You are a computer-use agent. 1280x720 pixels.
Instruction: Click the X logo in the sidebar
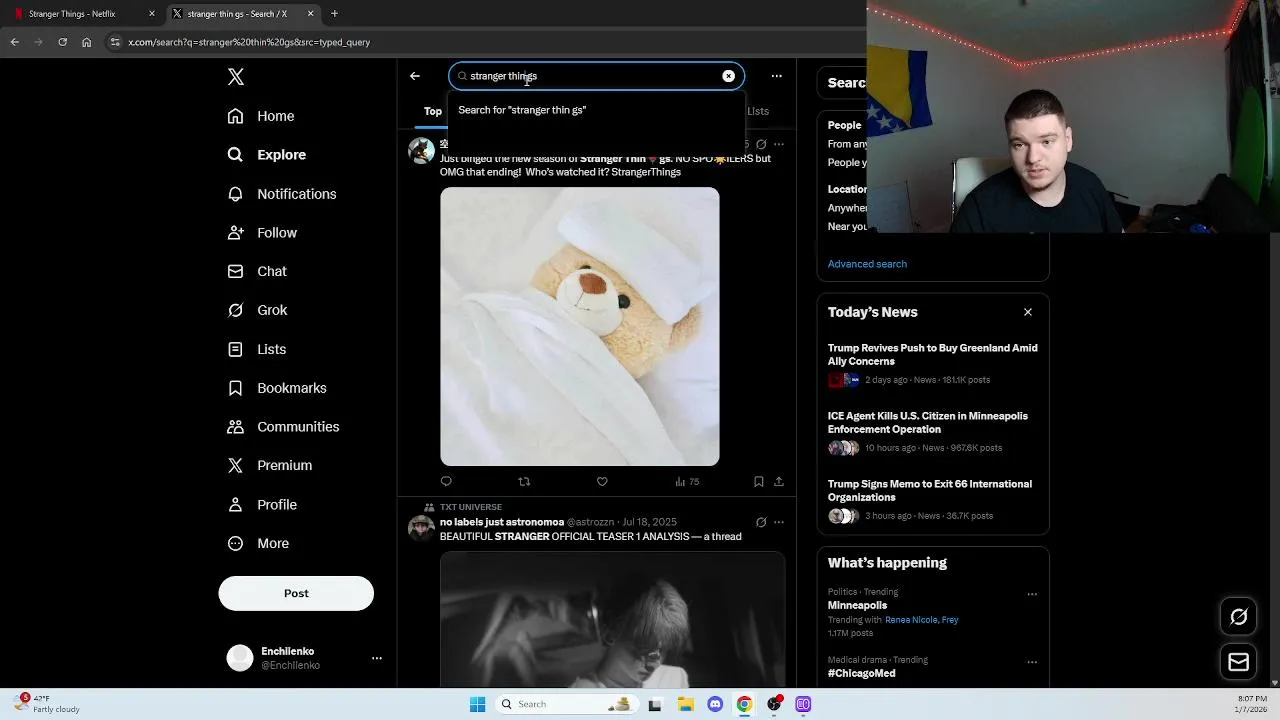[x=235, y=77]
